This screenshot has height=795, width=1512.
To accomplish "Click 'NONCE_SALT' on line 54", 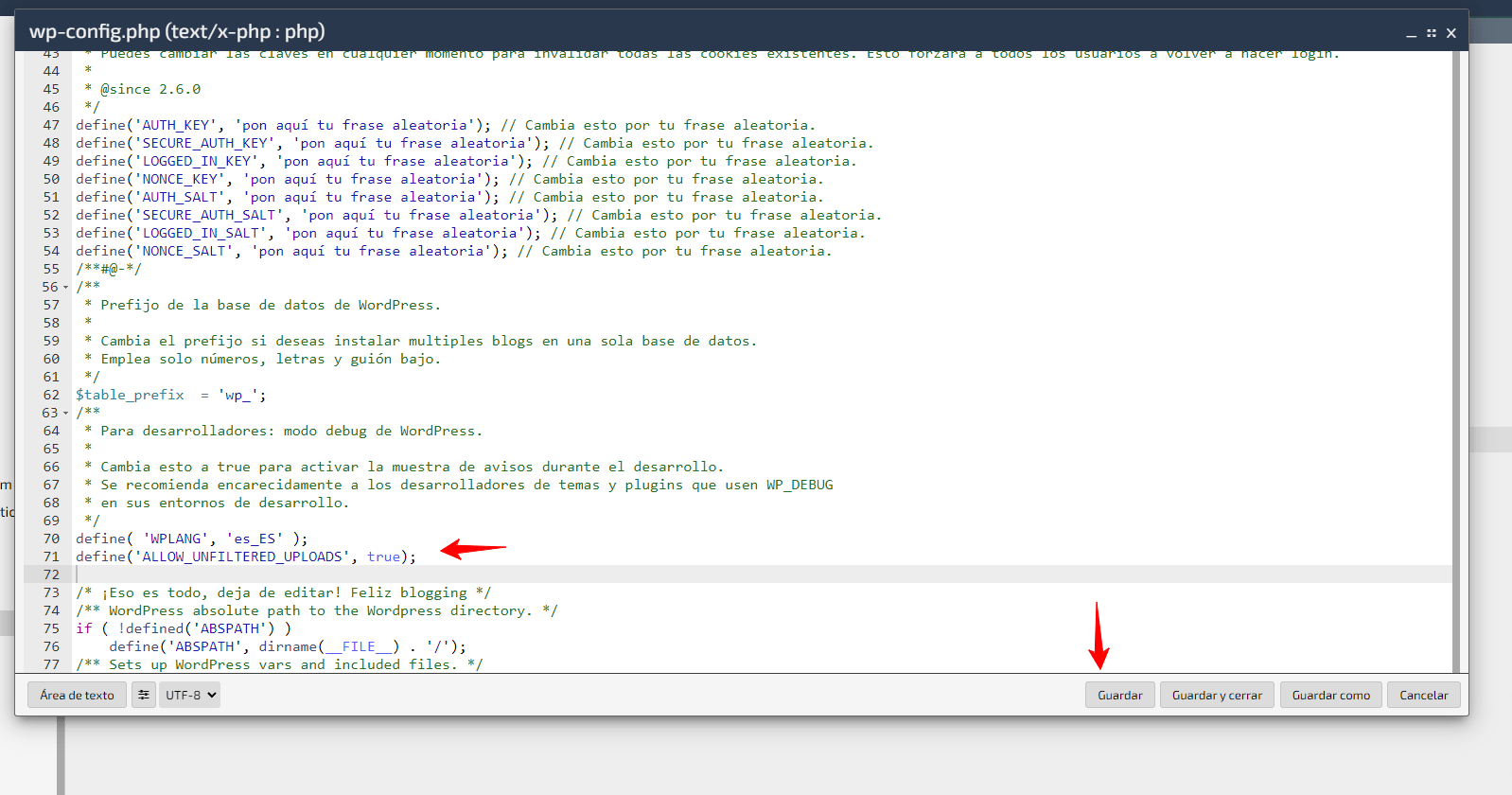I will pyautogui.click(x=185, y=251).
